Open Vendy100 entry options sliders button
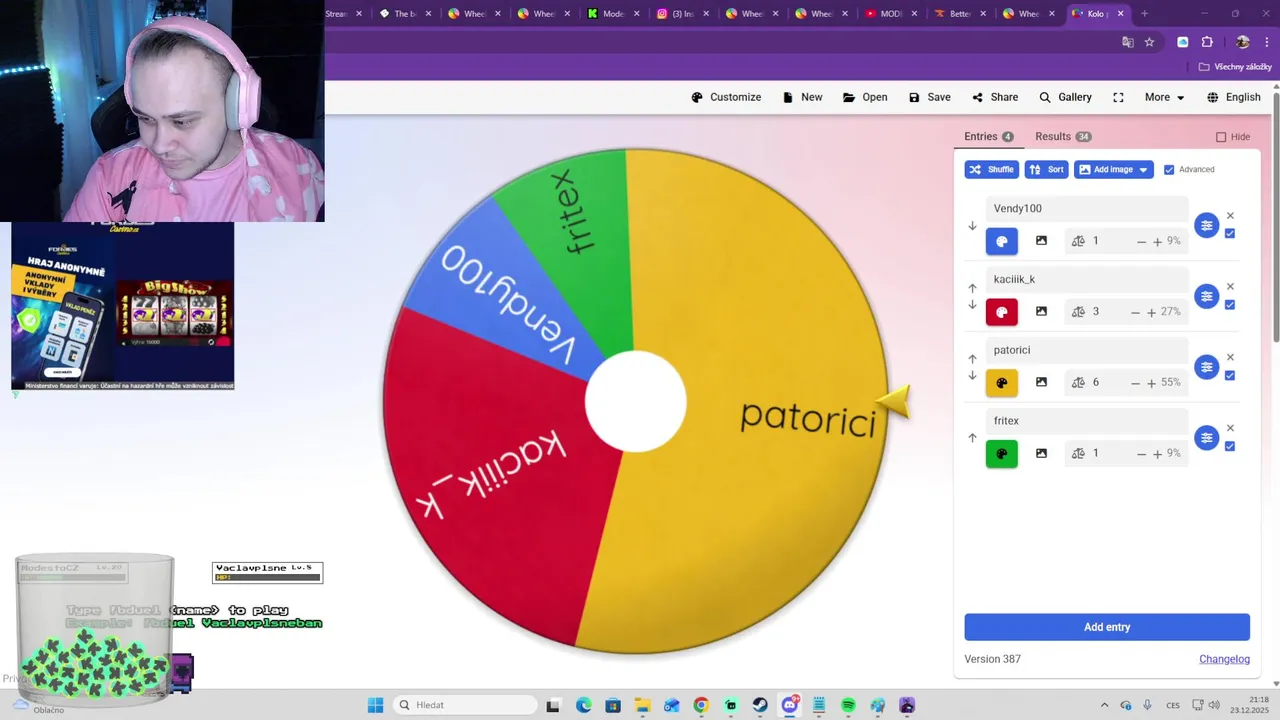 [x=1207, y=225]
